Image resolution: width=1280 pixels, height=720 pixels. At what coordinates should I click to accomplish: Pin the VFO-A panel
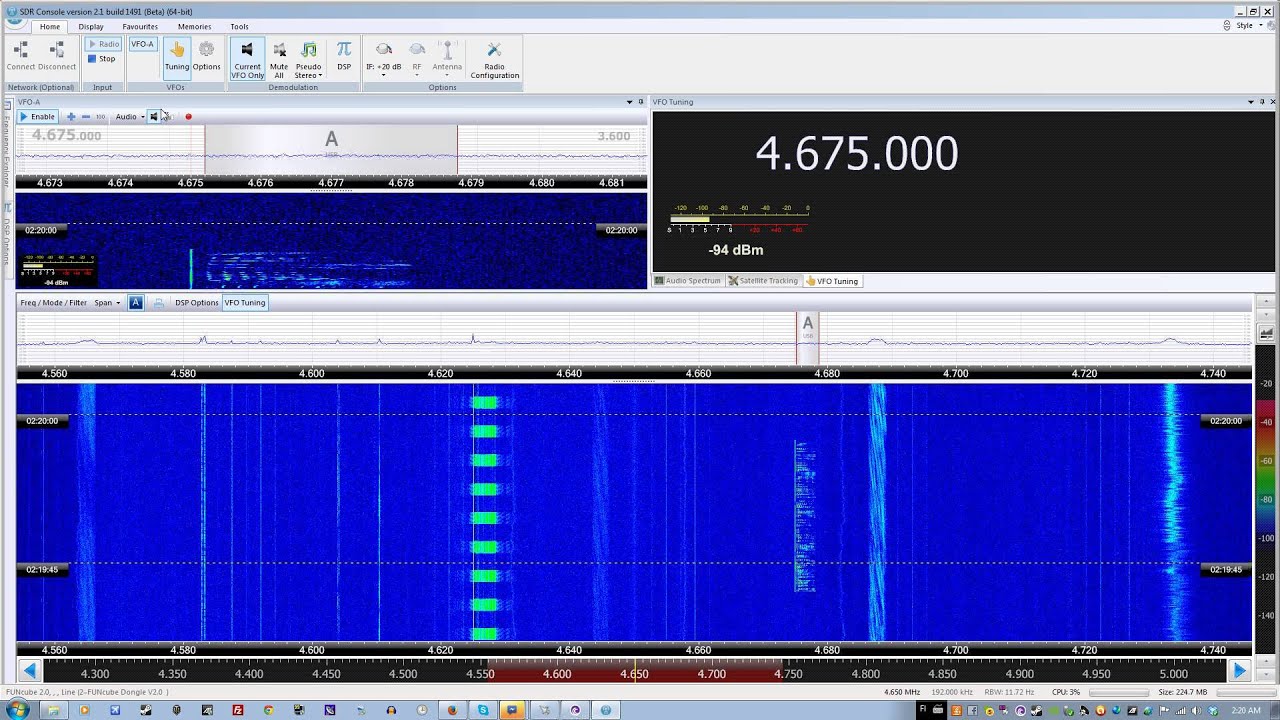pyautogui.click(x=641, y=102)
